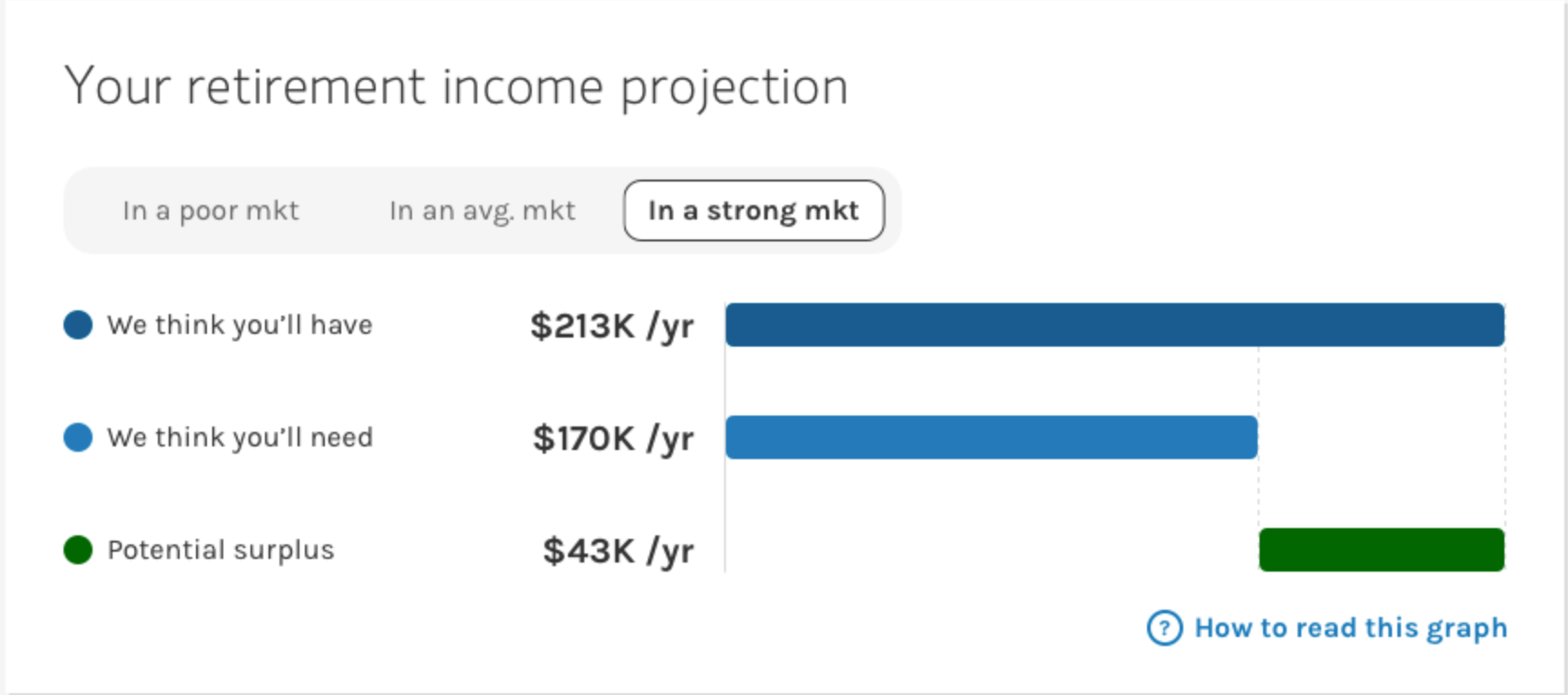This screenshot has width=1568, height=695.
Task: Click the Potential surplus label
Action: [x=220, y=551]
